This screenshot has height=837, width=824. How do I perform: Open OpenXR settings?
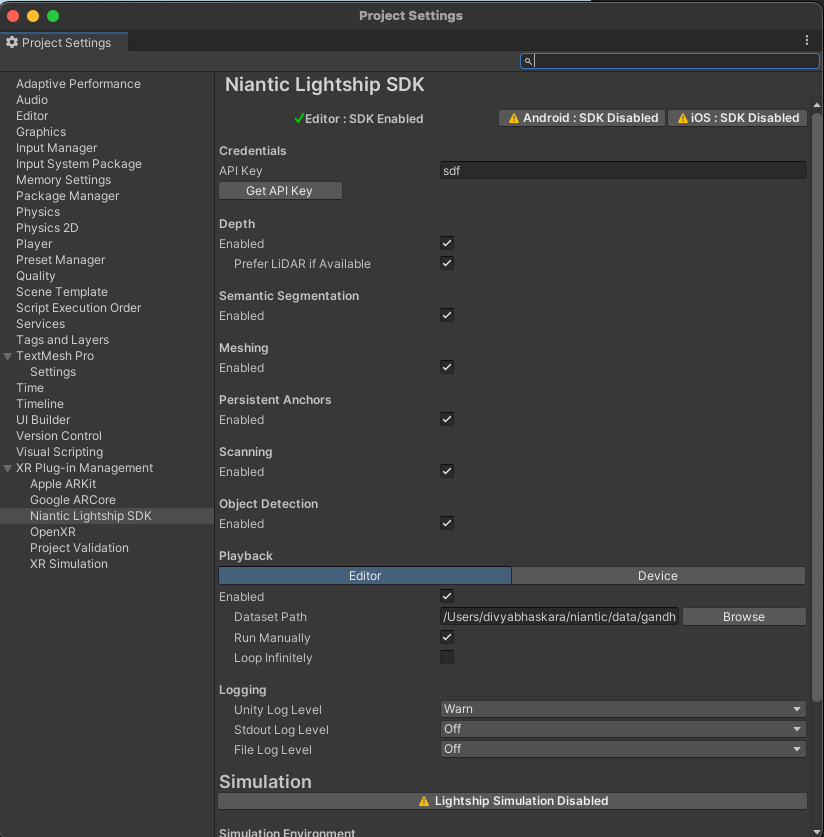[52, 532]
